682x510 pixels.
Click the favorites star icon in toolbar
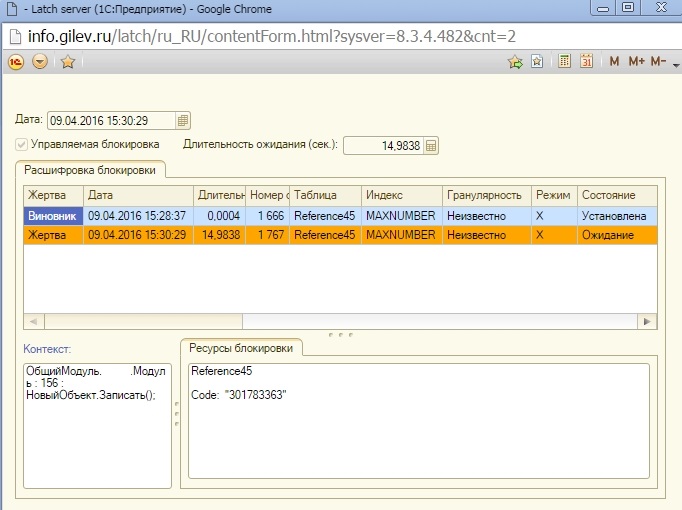tap(67, 62)
